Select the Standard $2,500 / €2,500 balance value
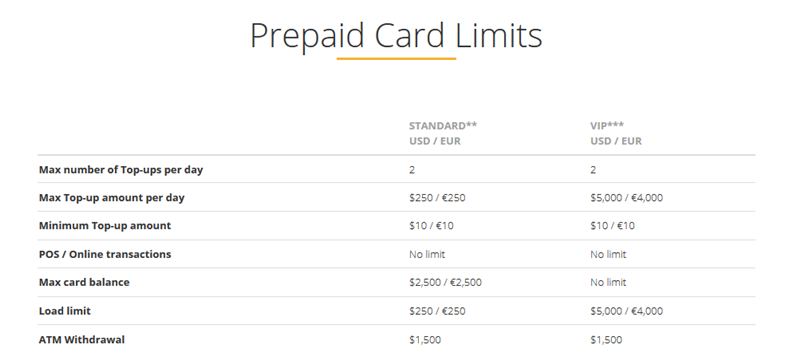 click(445, 282)
